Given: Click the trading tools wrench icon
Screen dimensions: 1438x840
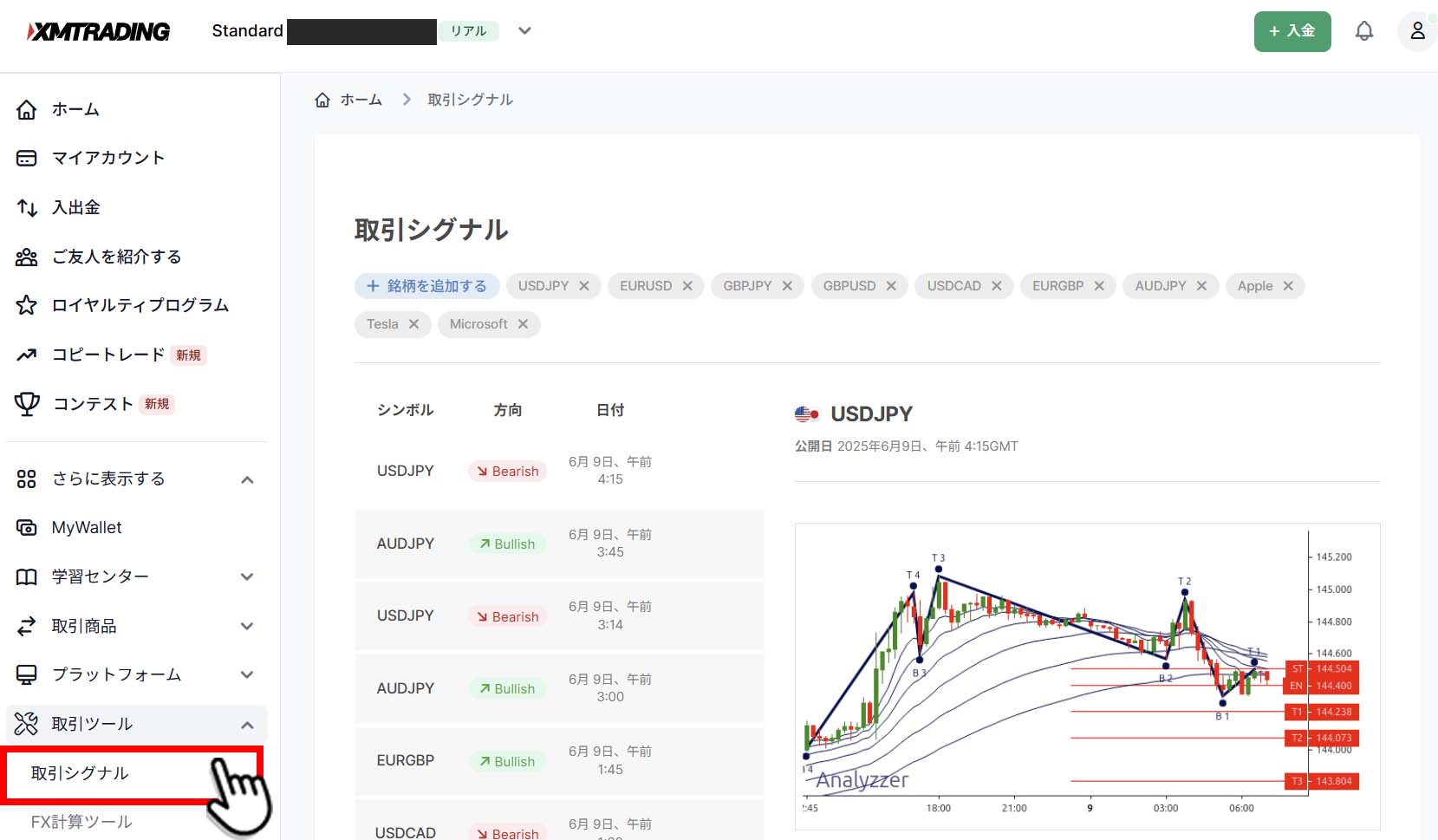Looking at the screenshot, I should click(27, 724).
